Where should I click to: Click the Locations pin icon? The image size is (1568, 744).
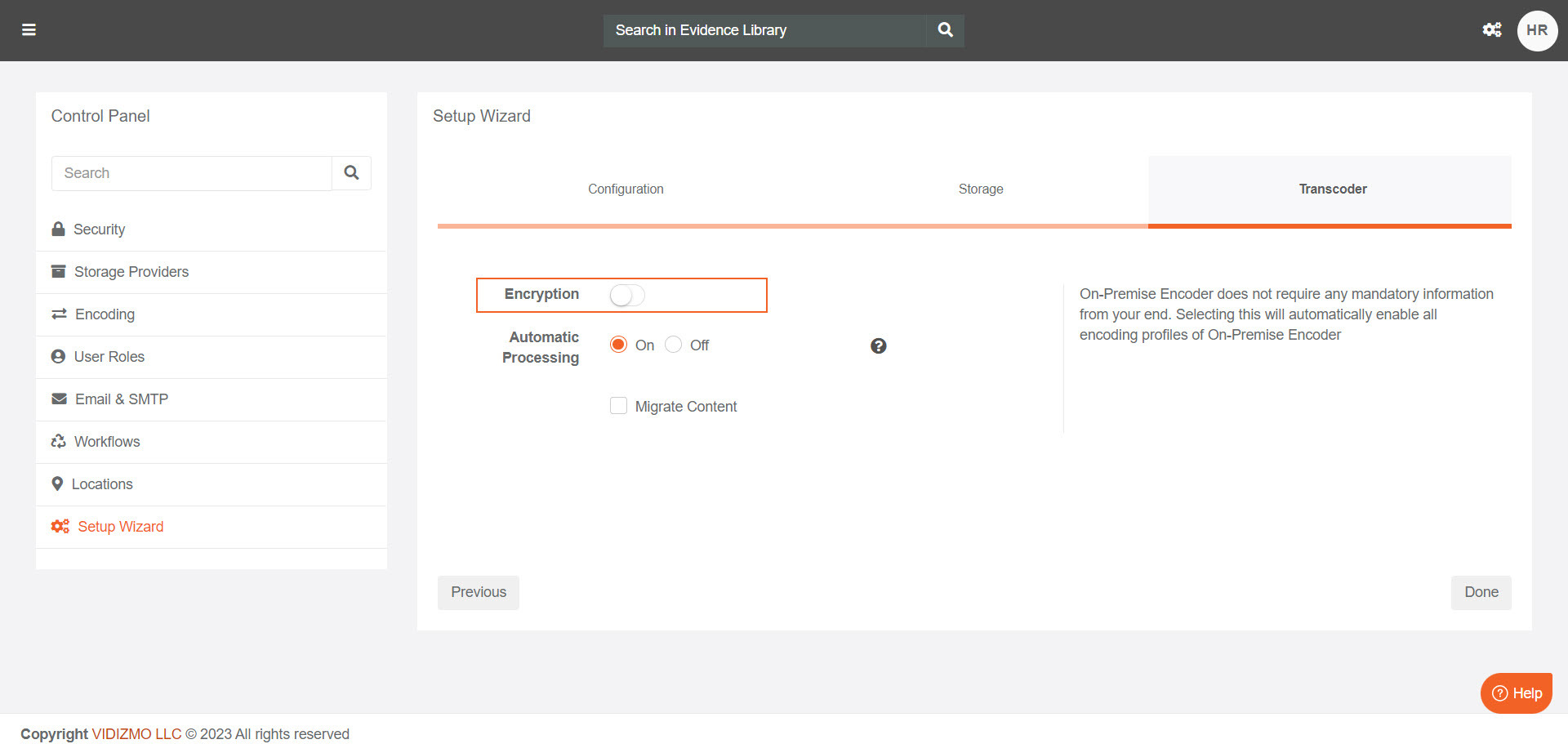coord(57,484)
